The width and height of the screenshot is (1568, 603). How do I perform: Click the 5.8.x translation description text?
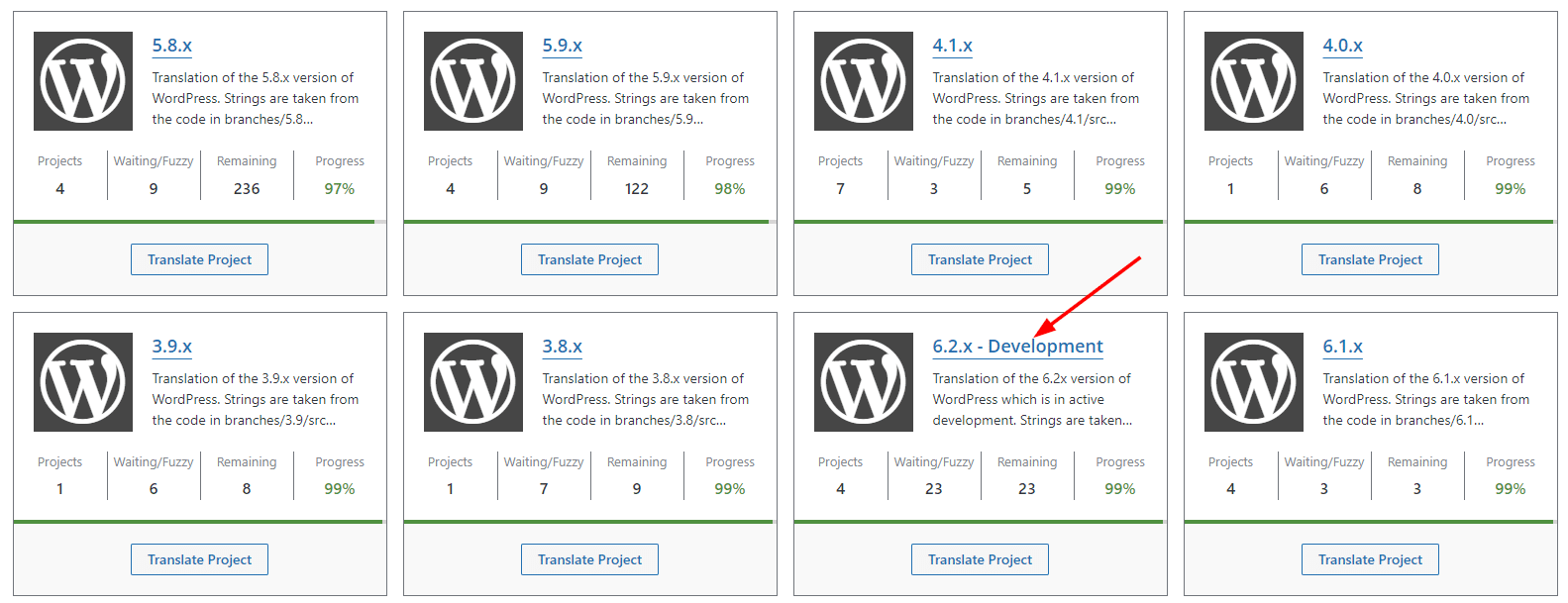(255, 98)
